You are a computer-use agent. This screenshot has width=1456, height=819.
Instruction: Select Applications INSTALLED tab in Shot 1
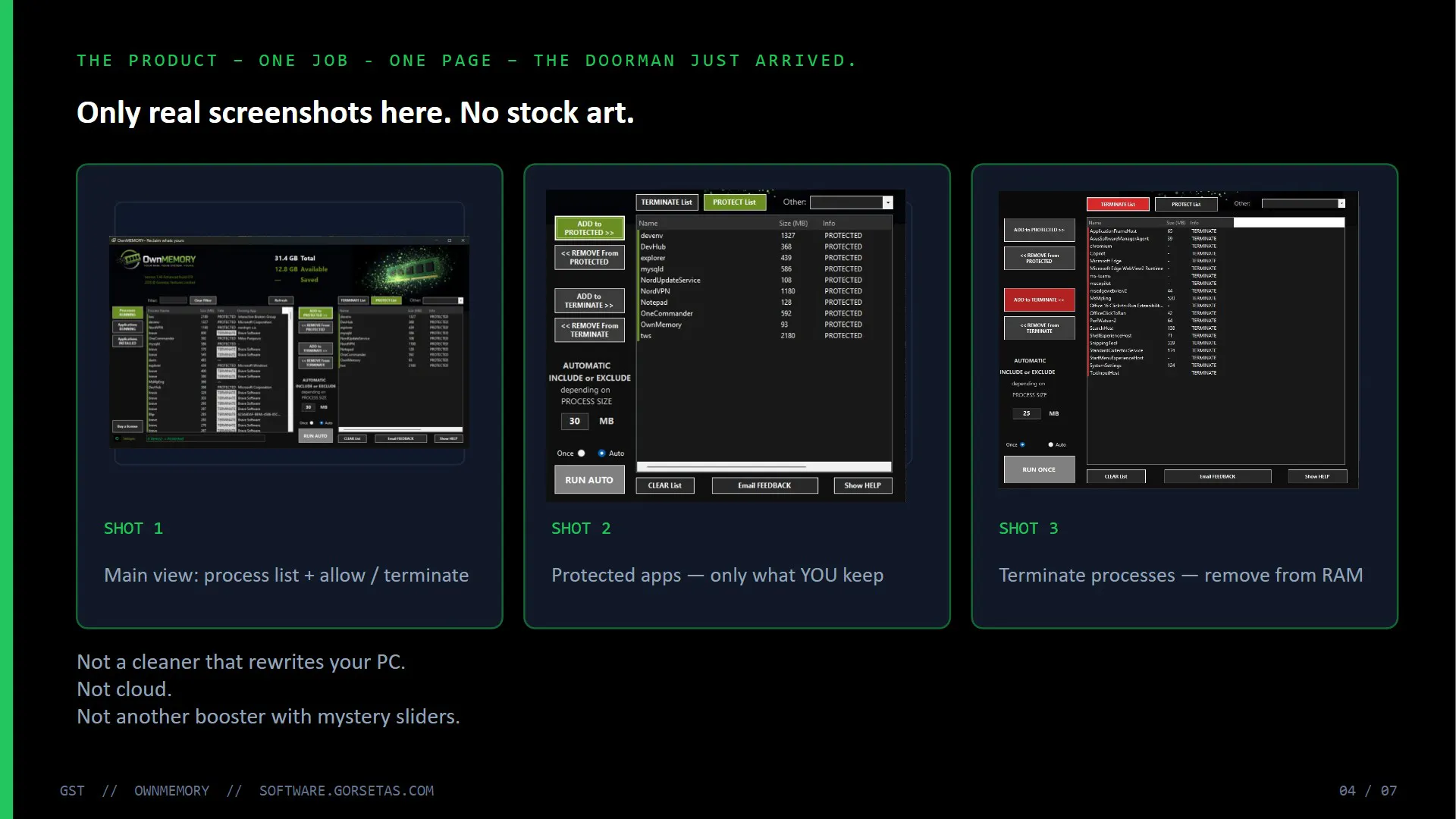pos(127,341)
